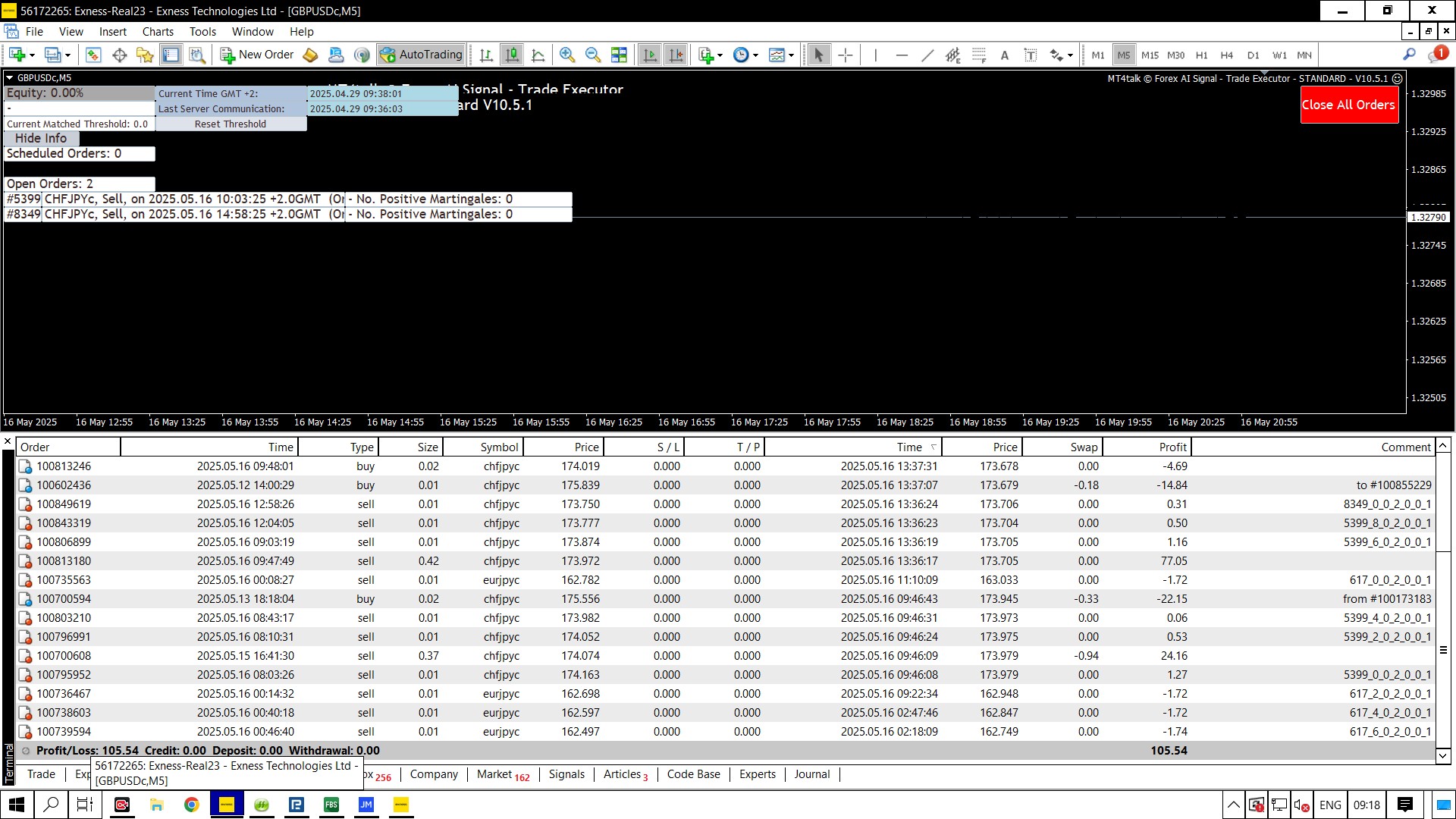Image resolution: width=1456 pixels, height=819 pixels.
Task: Select the Fibonacci retracement tool
Action: [x=979, y=55]
